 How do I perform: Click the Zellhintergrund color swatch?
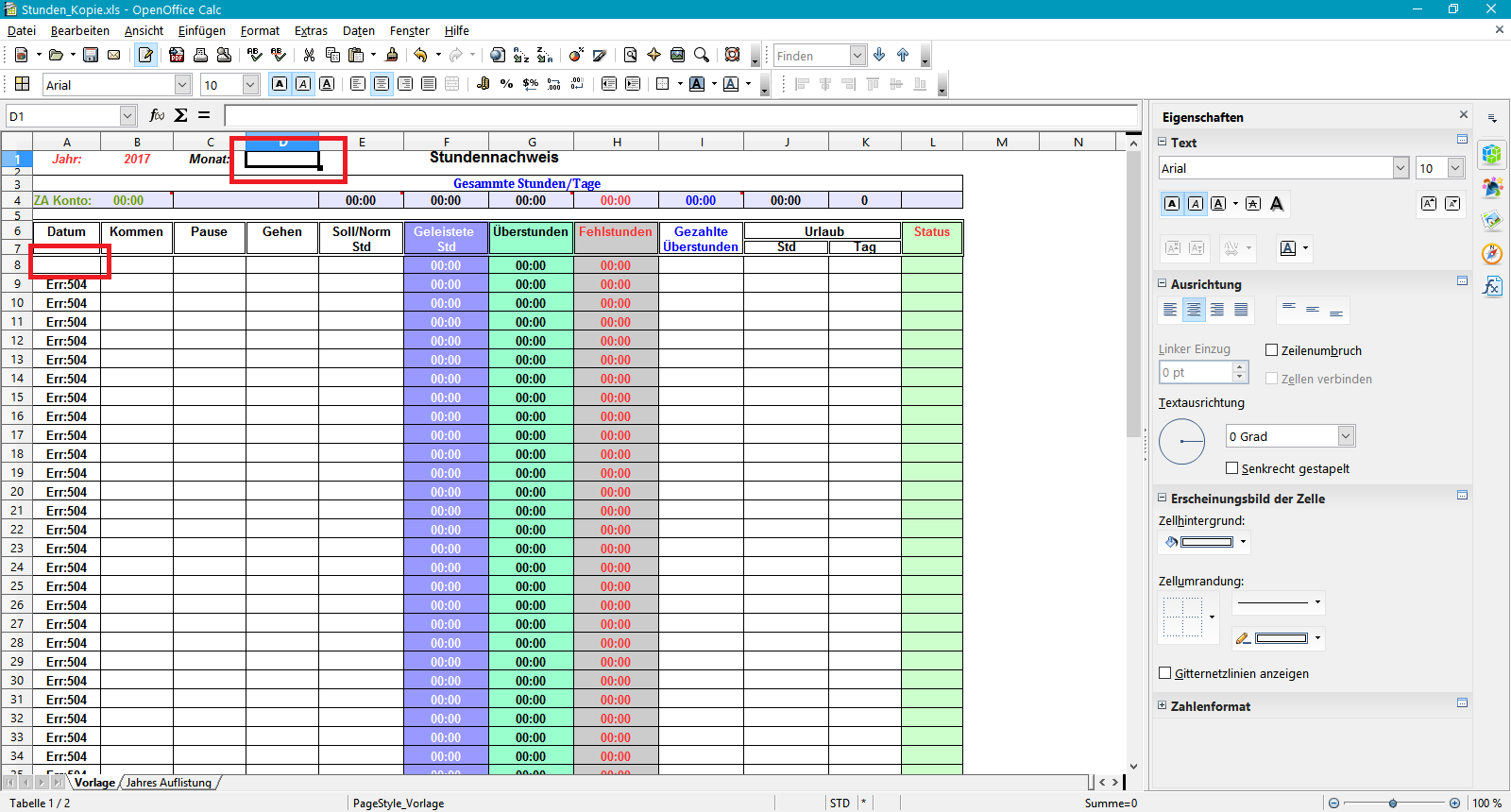[1206, 542]
